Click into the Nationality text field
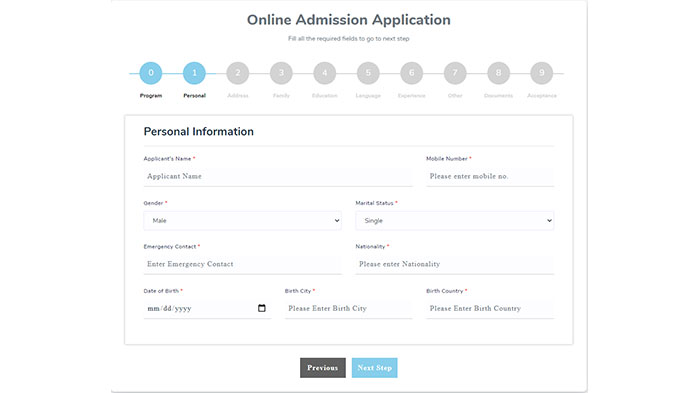 pyautogui.click(x=454, y=264)
